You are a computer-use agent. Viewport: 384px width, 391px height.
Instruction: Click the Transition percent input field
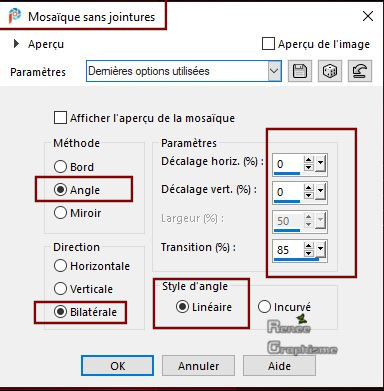tap(288, 249)
